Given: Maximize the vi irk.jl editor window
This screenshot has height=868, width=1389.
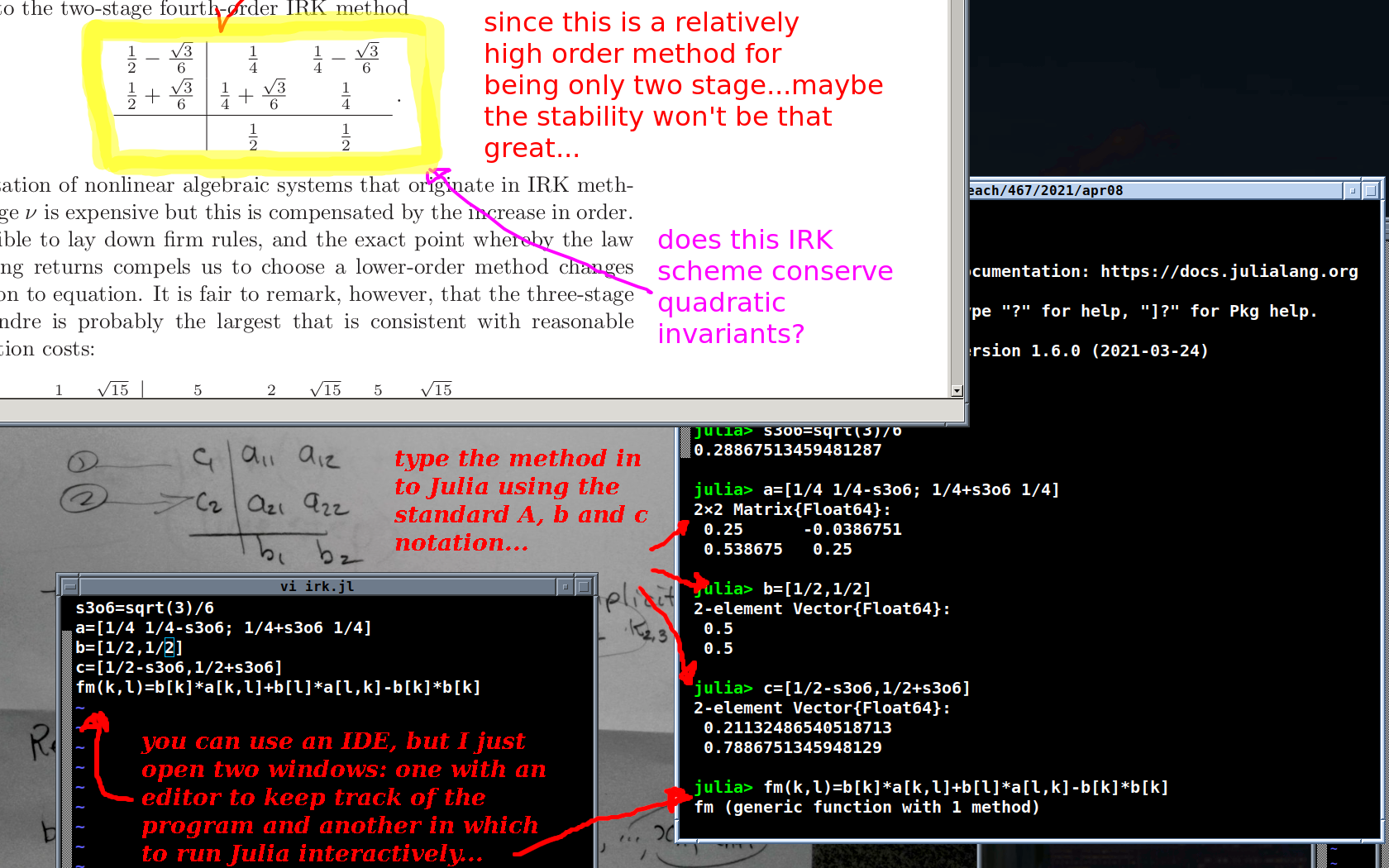Looking at the screenshot, I should pos(583,586).
